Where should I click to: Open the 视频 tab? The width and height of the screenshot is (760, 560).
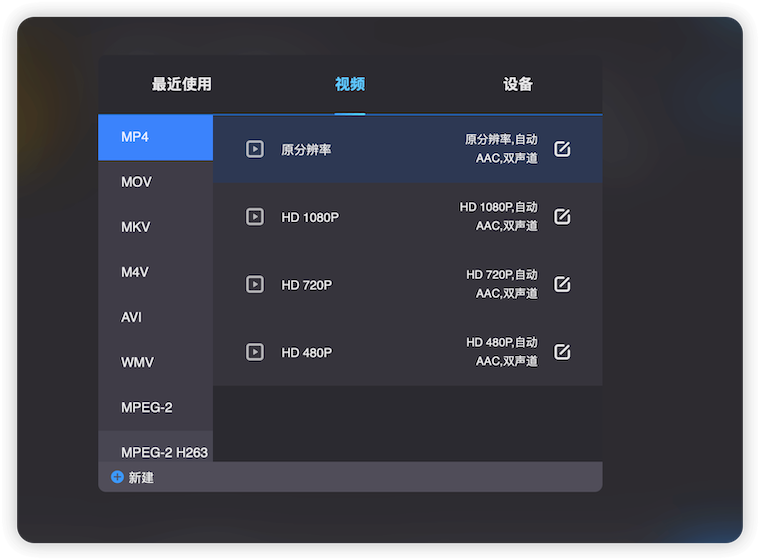pos(350,85)
